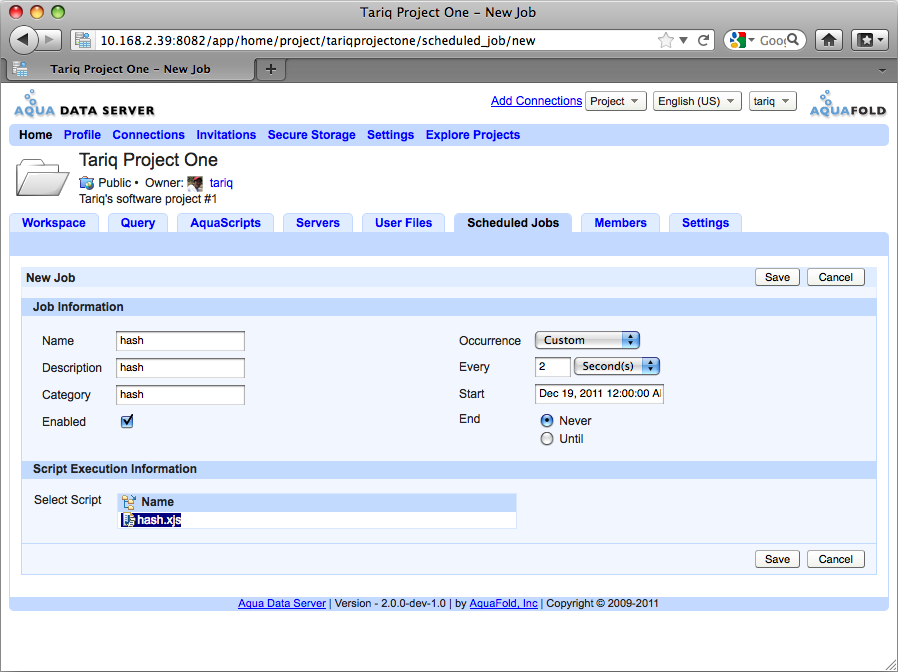Click the Every interval number field
The width and height of the screenshot is (898, 672).
(553, 366)
